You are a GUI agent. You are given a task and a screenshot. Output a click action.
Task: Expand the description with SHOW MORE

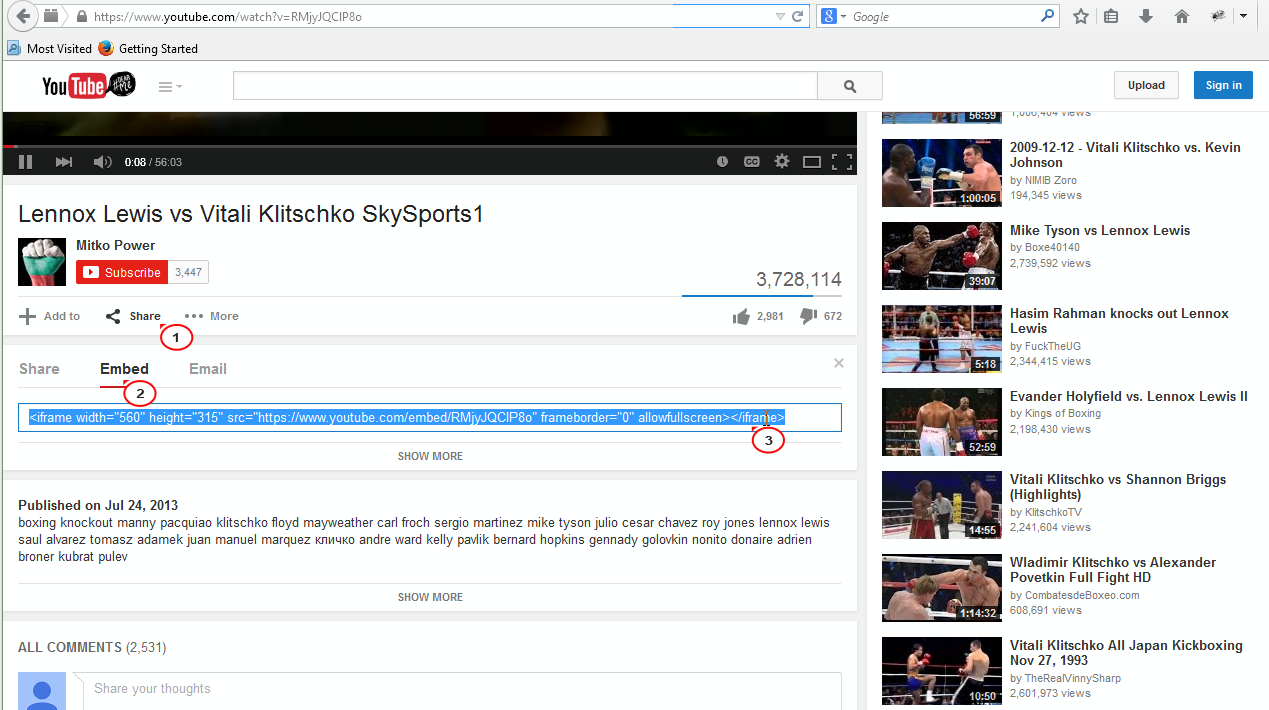click(x=430, y=597)
